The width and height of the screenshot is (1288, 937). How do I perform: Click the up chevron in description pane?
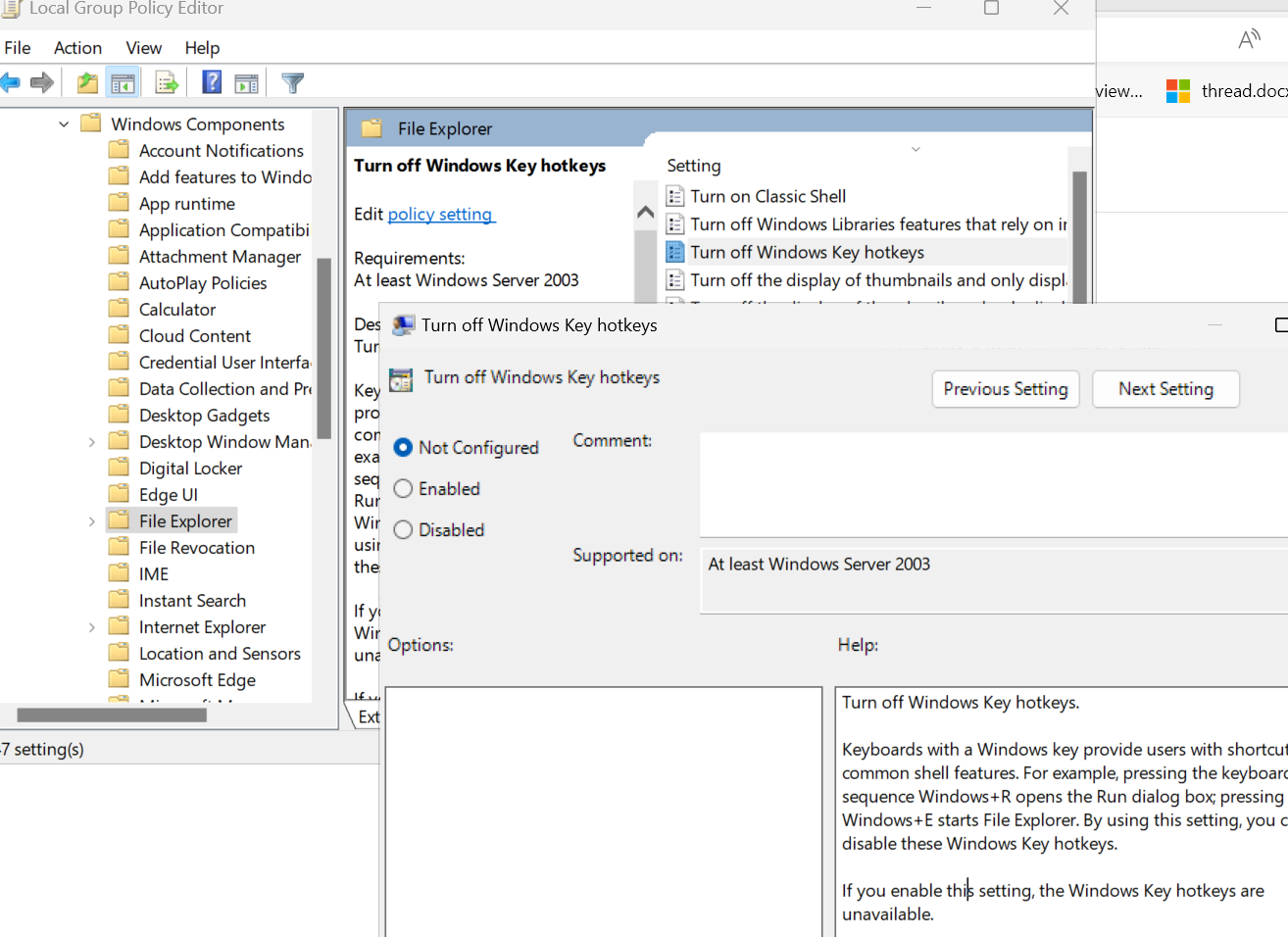(x=645, y=213)
